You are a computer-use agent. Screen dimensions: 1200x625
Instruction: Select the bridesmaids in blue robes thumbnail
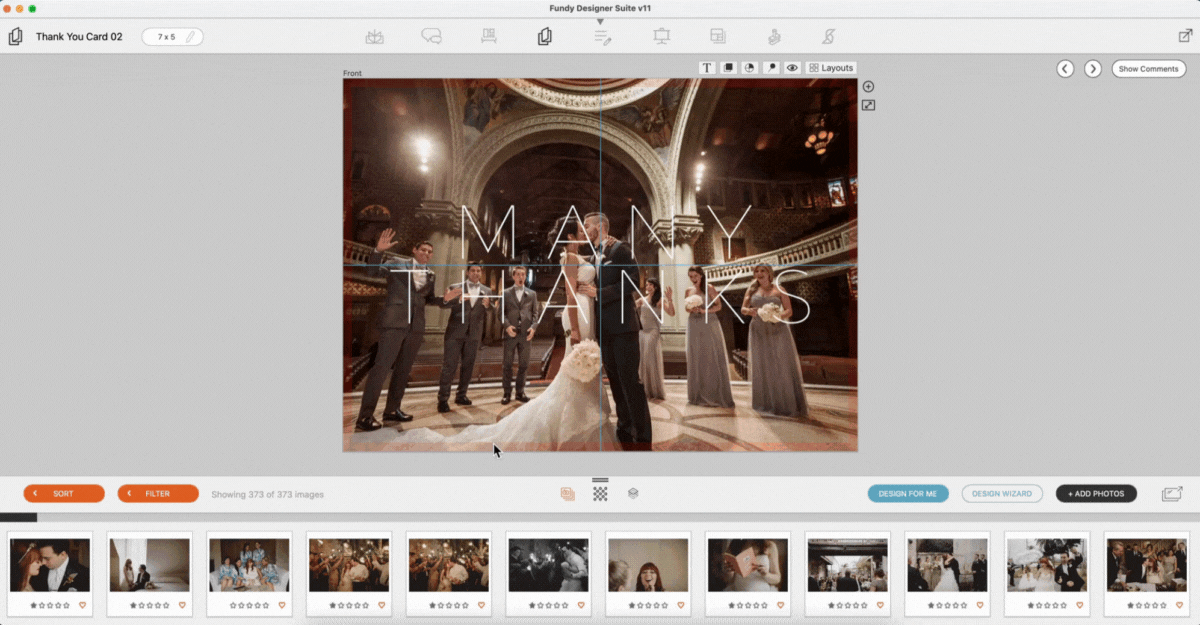click(249, 565)
